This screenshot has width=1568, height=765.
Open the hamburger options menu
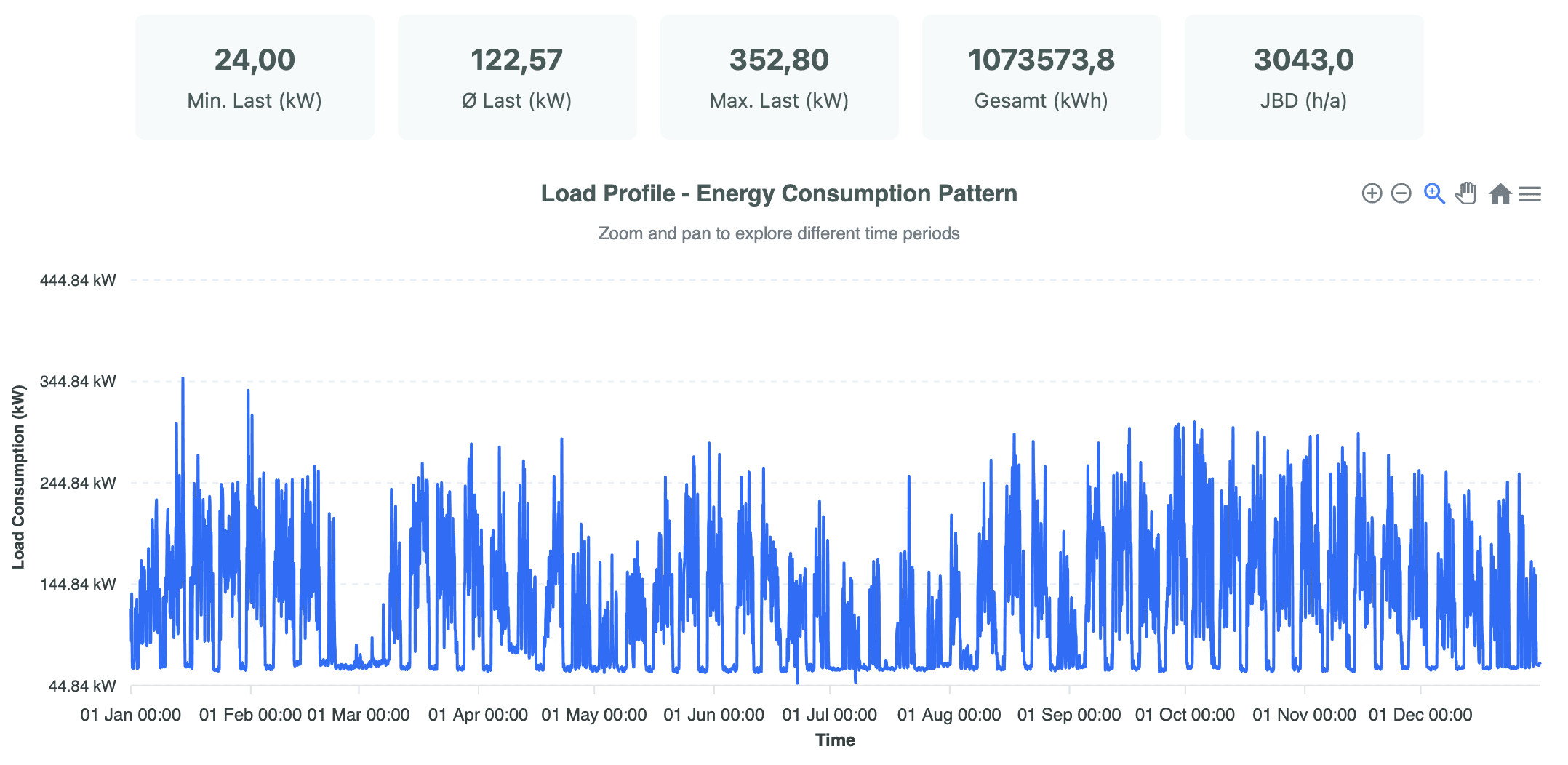pyautogui.click(x=1530, y=193)
